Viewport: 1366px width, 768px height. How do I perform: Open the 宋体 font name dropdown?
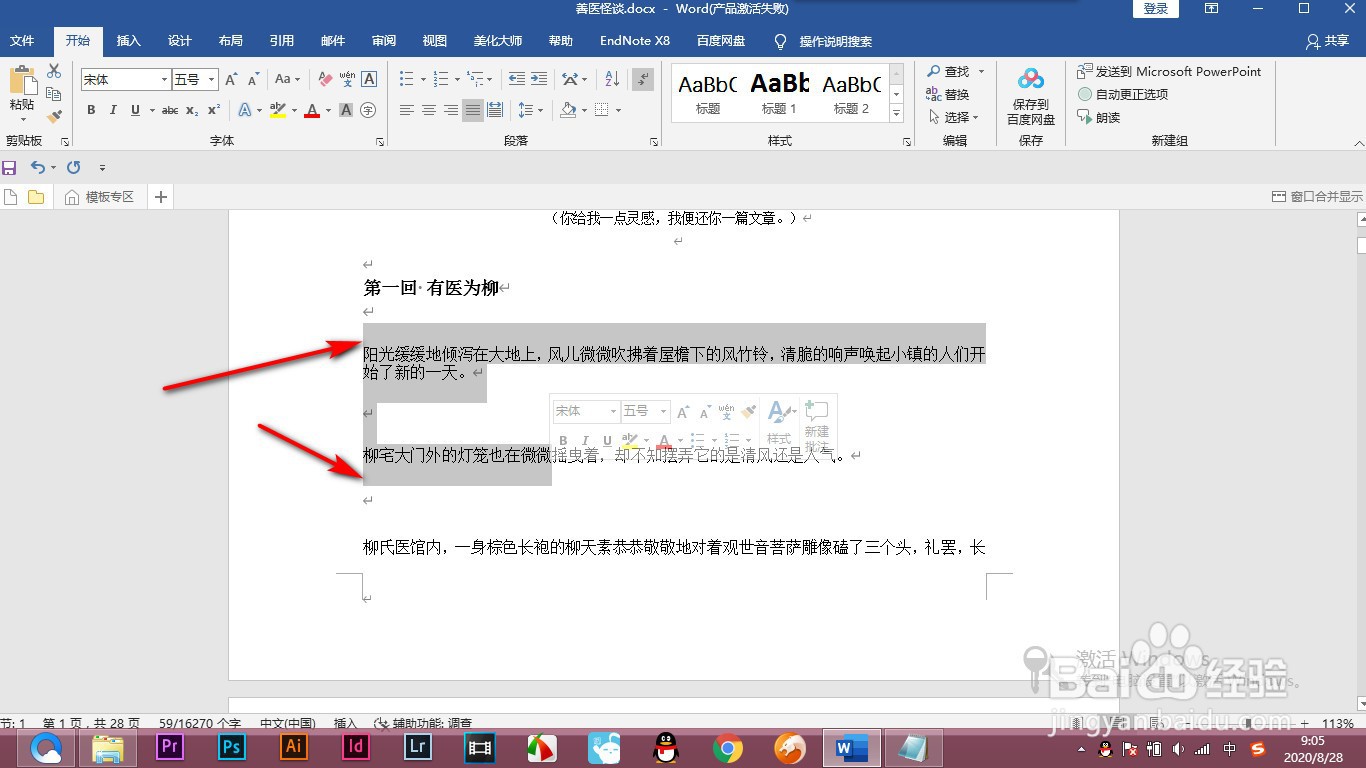(x=163, y=78)
